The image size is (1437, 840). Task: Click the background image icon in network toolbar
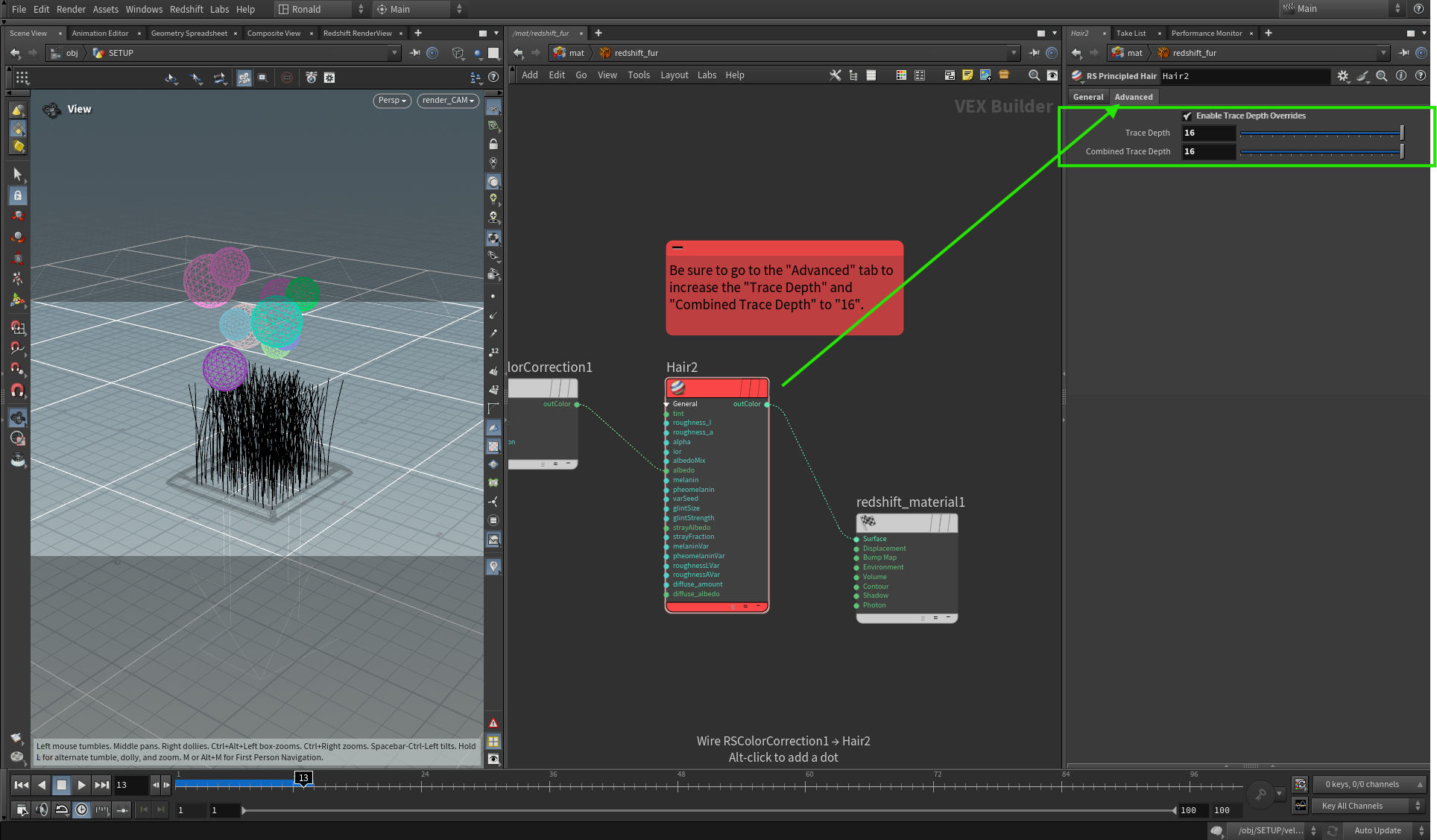click(985, 75)
